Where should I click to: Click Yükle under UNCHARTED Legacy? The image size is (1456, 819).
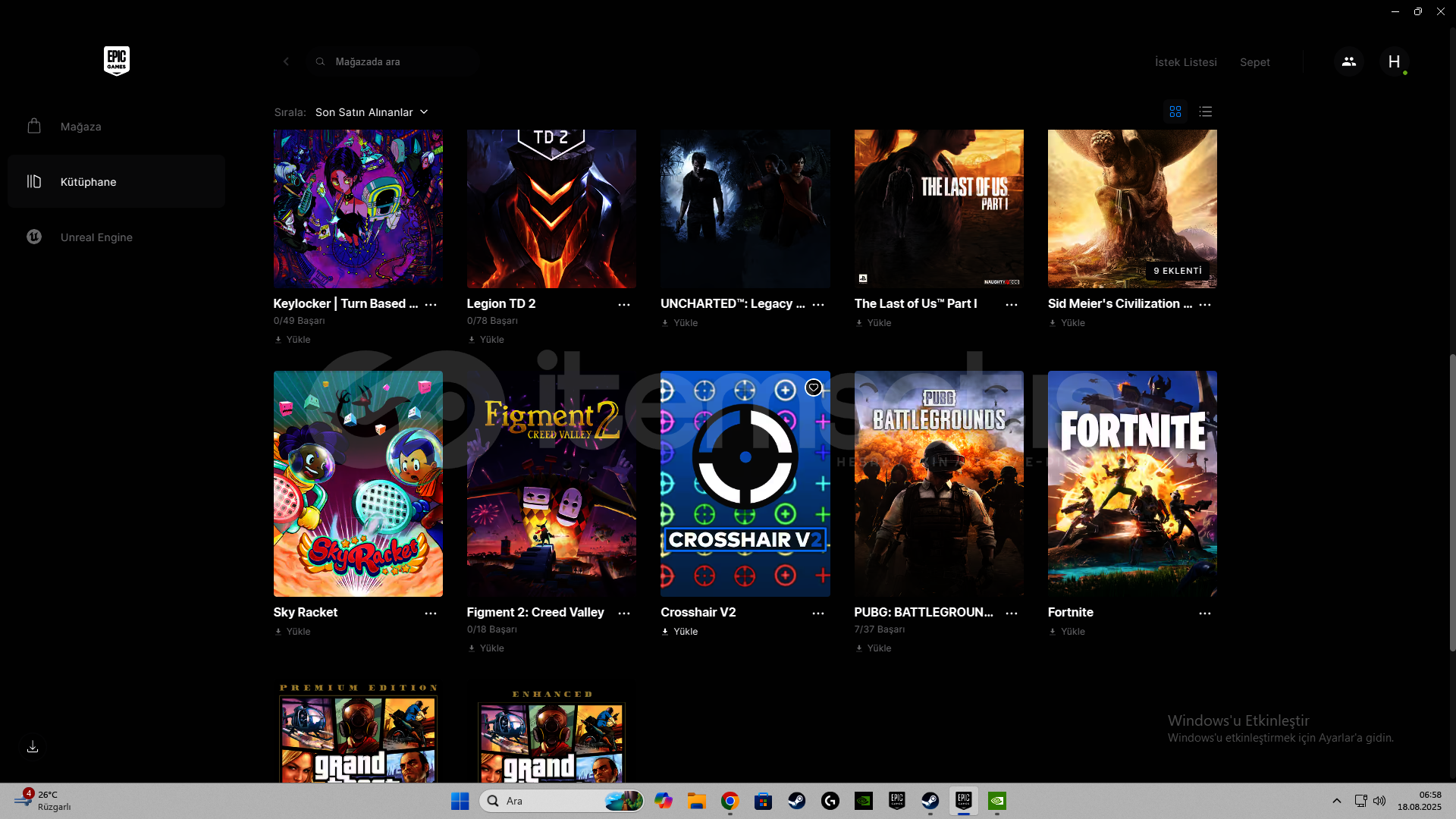coord(680,323)
